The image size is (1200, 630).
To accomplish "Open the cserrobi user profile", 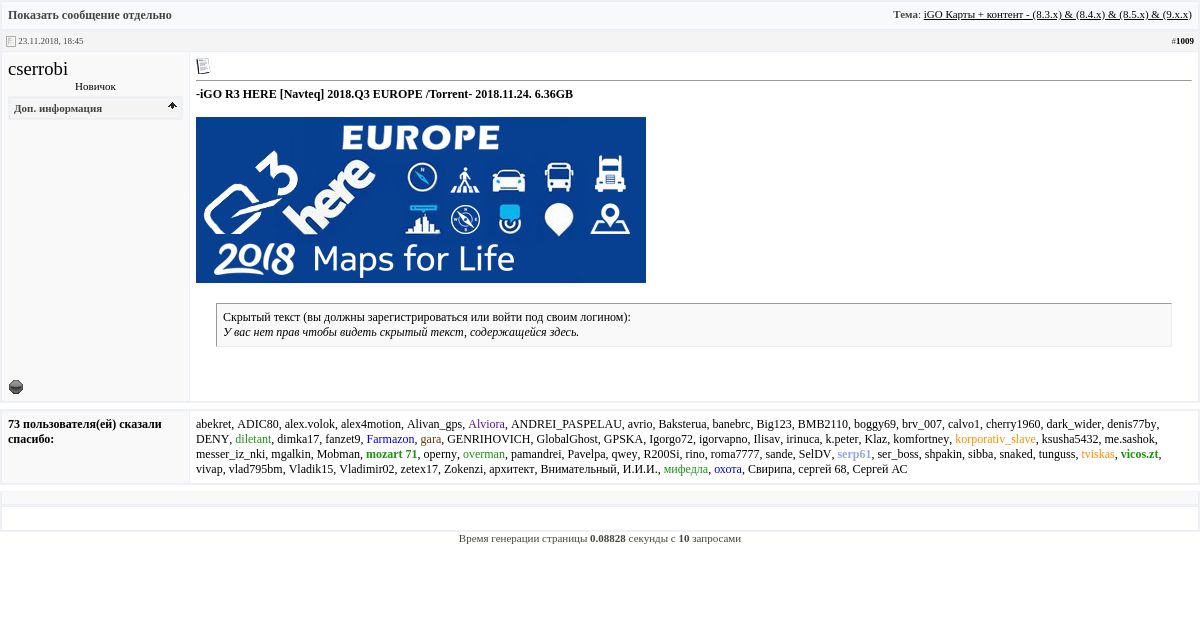I will [x=38, y=69].
